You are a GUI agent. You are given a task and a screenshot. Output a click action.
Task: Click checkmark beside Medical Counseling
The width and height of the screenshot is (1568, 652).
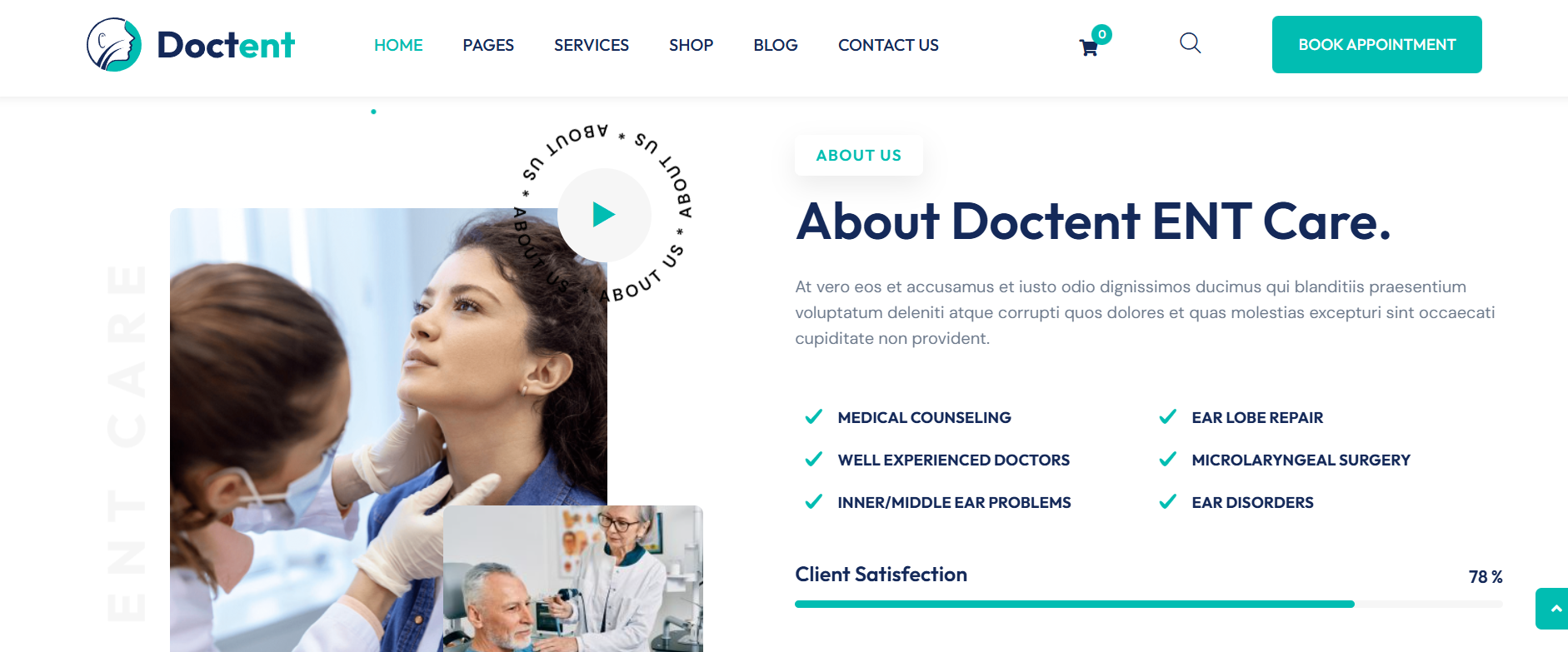point(814,417)
